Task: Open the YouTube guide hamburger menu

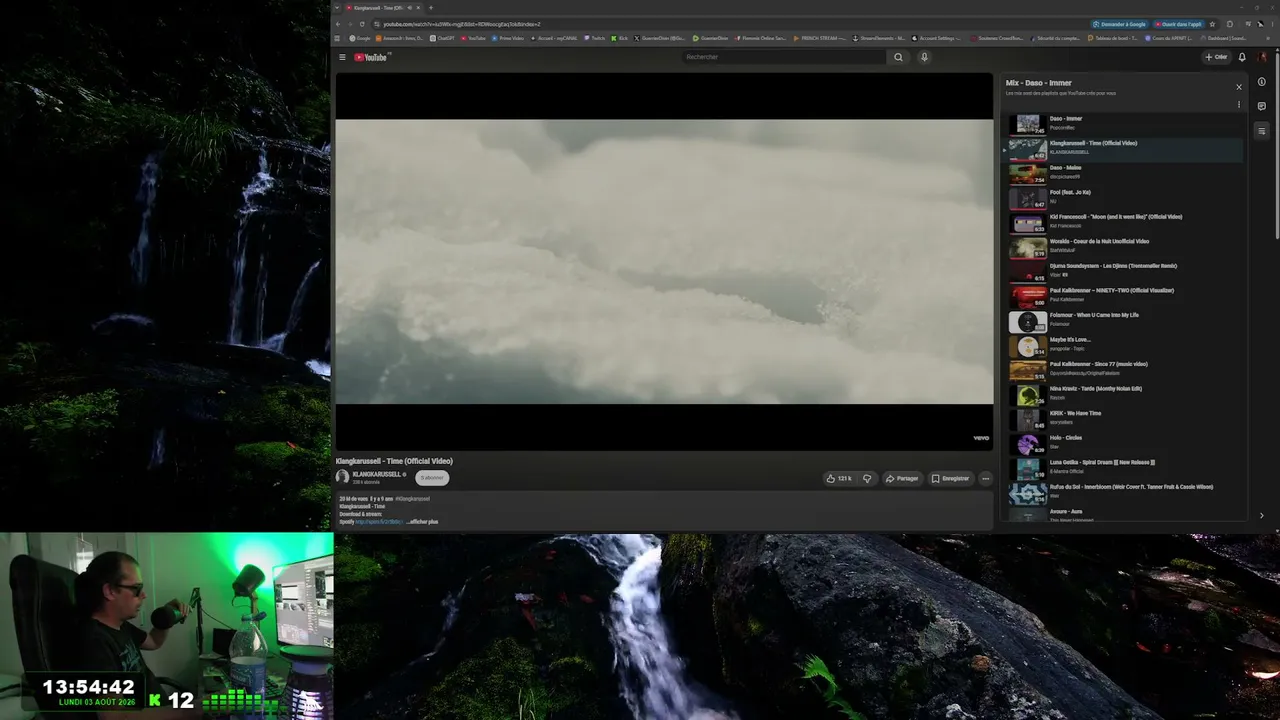Action: coord(342,57)
